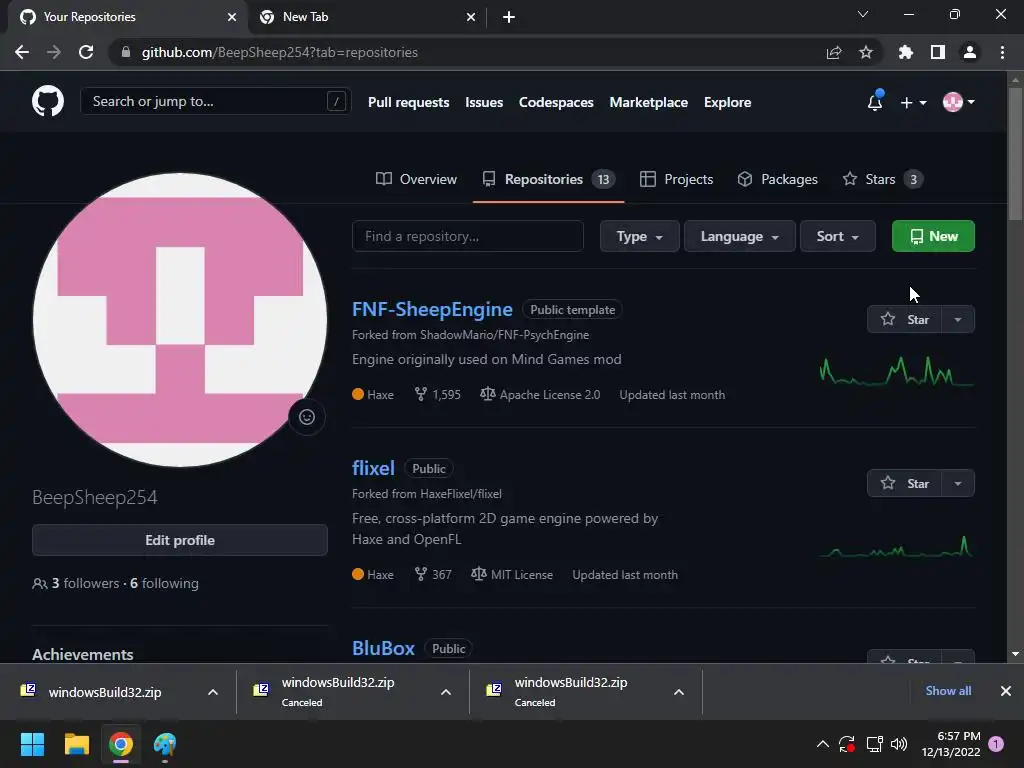1024x768 pixels.
Task: Click the set status smiley icon
Action: point(307,417)
